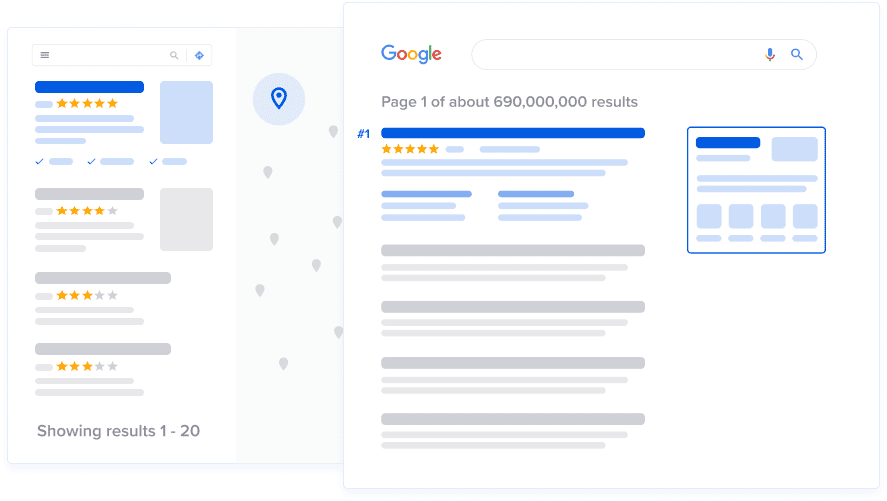The height and width of the screenshot is (501, 887).
Task: Click the blue Google search magnifier icon
Action: (797, 55)
